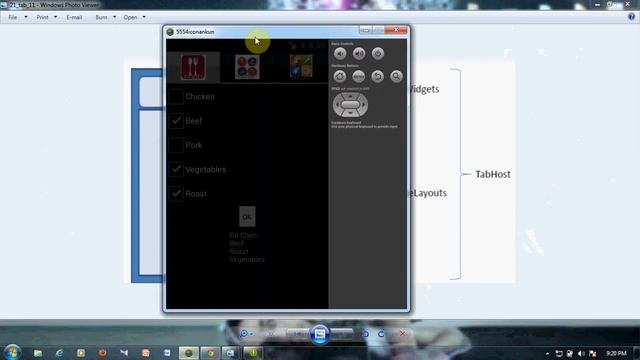
Task: Expand the Burn menu dropdown arrow
Action: 114,17
